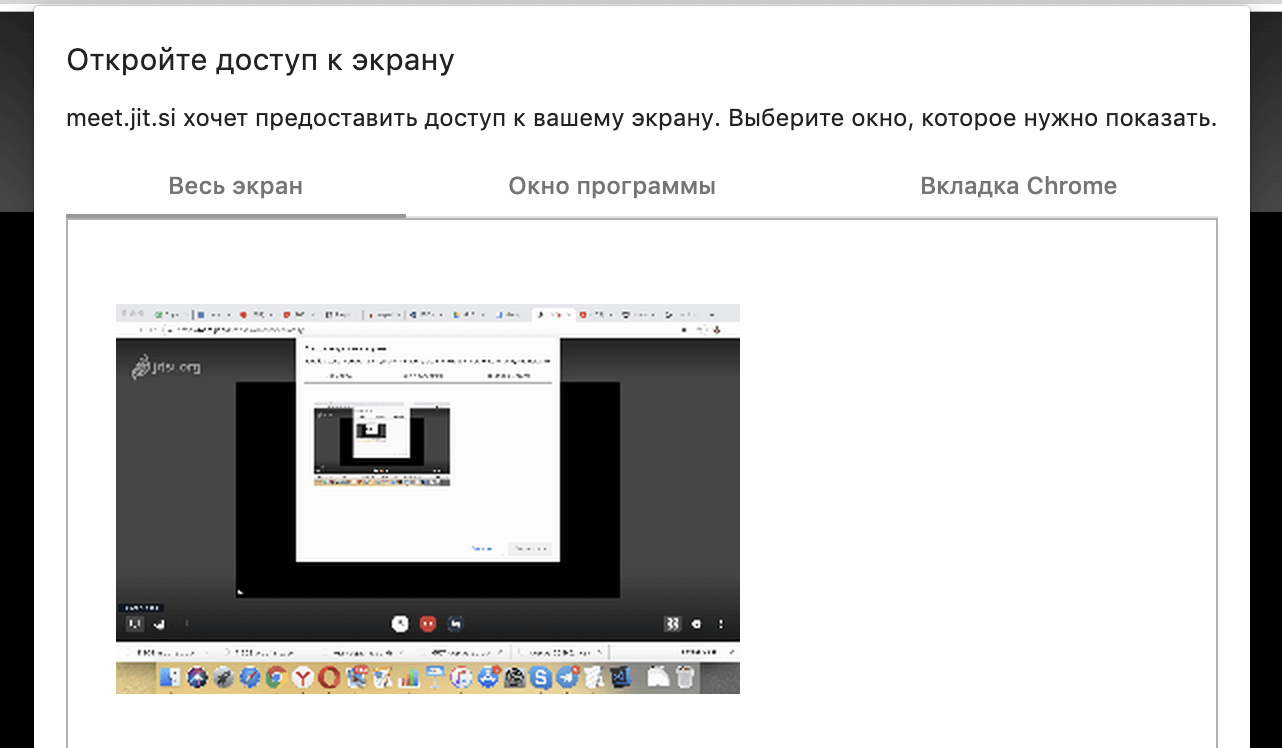The image size is (1282, 748).
Task: Click the Safari compass icon in previewed dock
Action: click(249, 678)
